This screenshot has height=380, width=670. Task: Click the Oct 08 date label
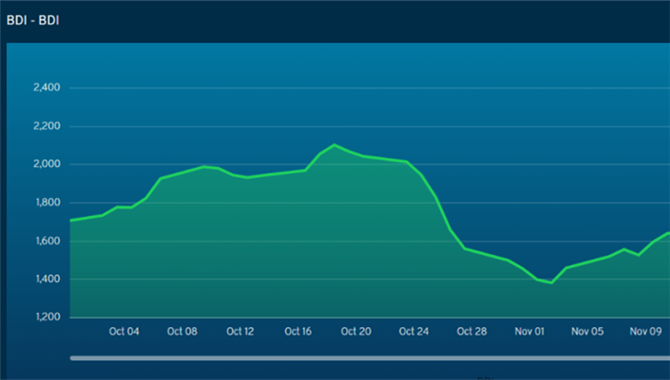pyautogui.click(x=182, y=331)
